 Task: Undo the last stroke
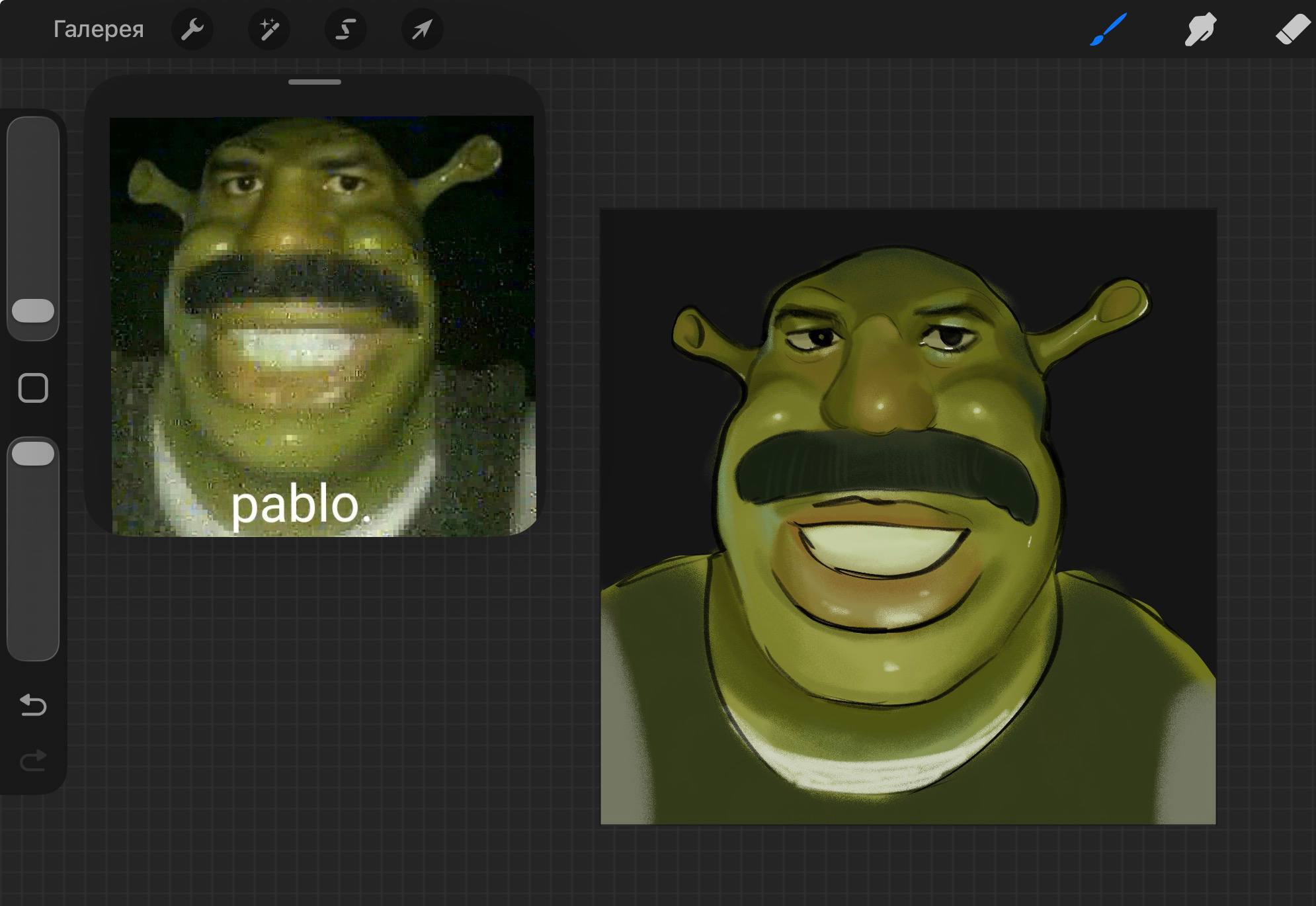(33, 705)
